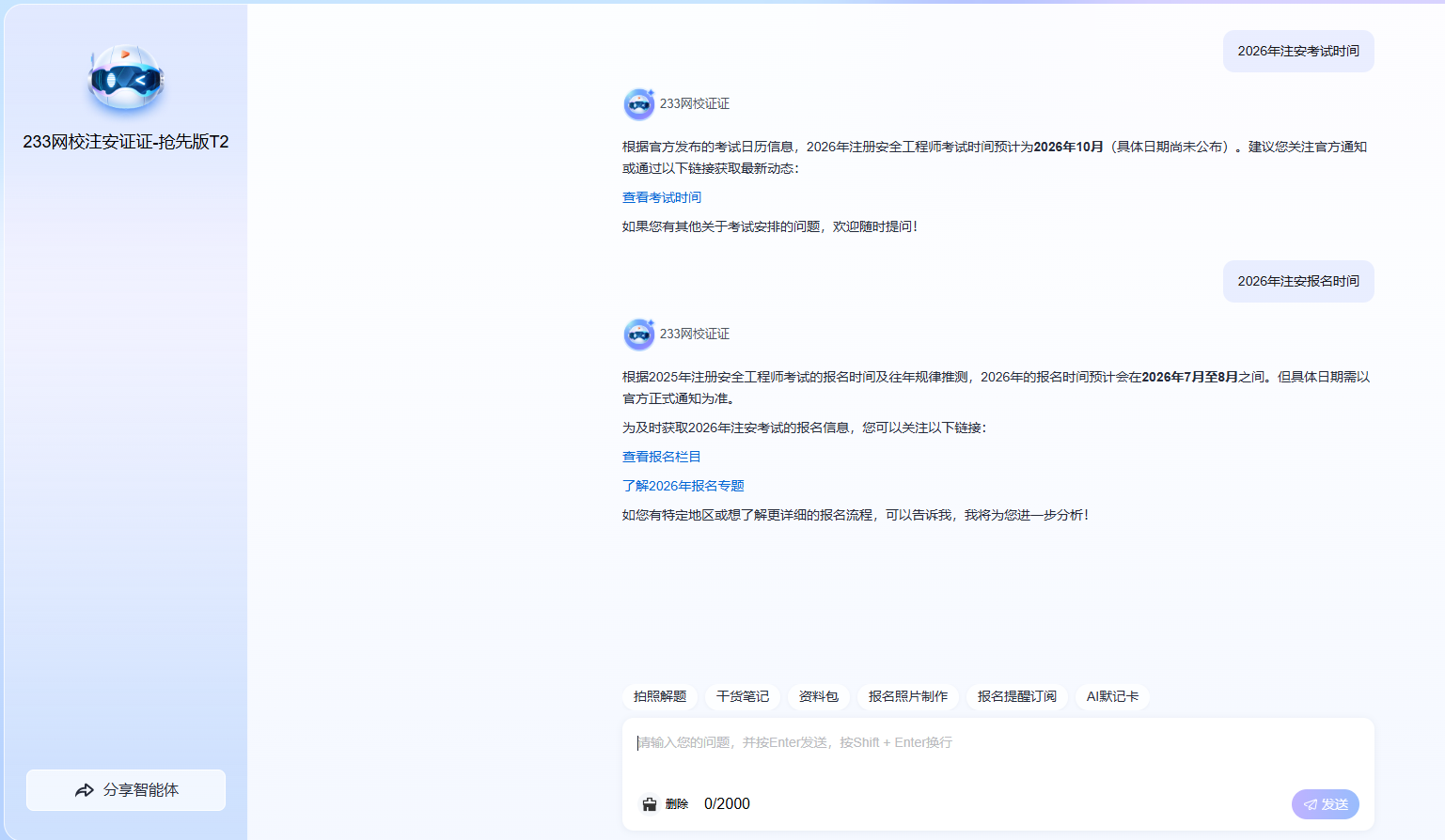1445x840 pixels.
Task: Select the 资料包 shortcut chip
Action: (818, 696)
